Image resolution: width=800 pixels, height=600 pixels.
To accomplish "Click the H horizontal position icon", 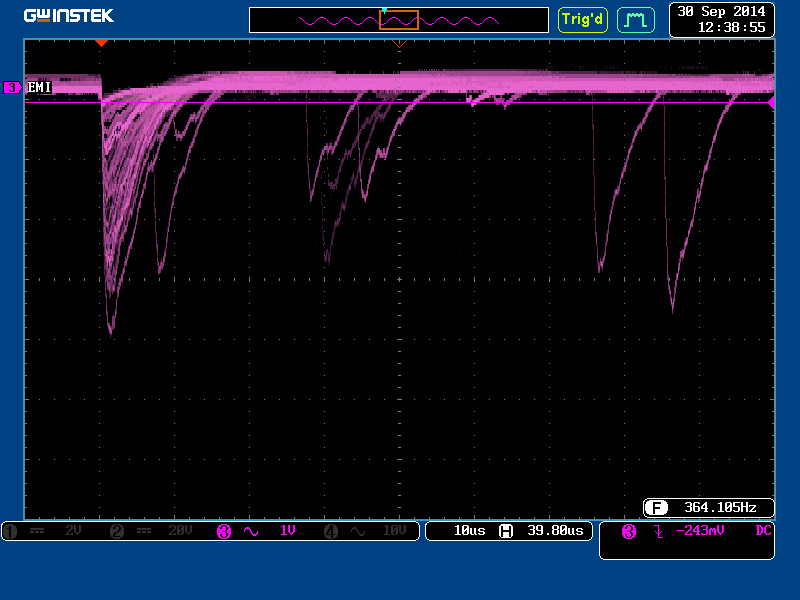I will [506, 531].
